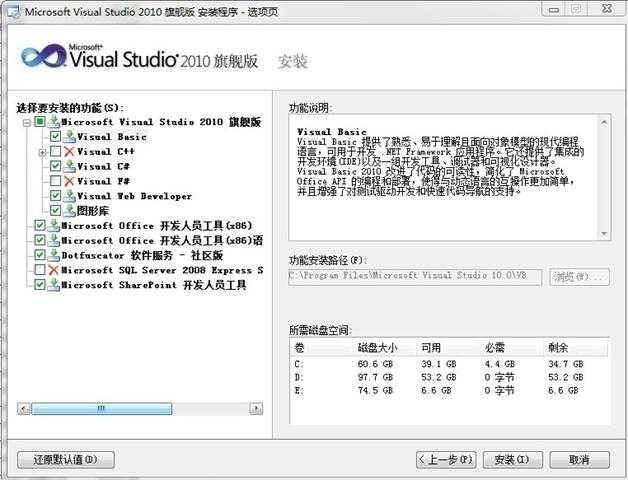Screen dimensions: 628x480
Task: Click the C: drive row label
Action: coord(299,364)
